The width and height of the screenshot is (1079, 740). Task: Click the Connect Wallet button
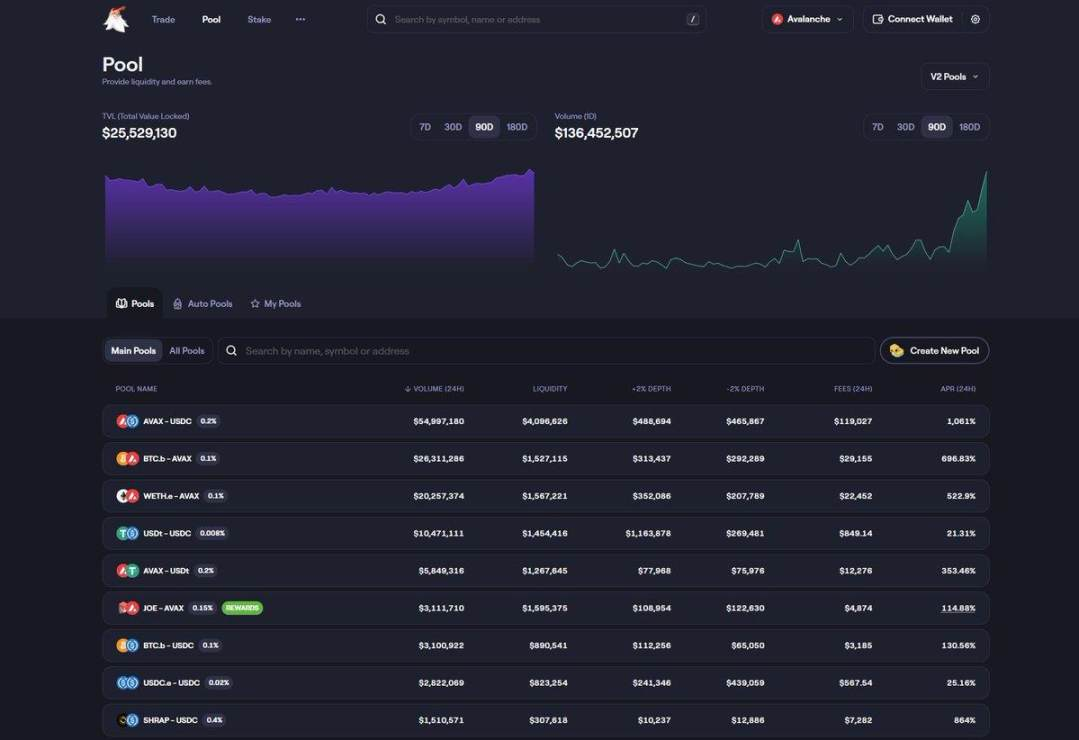(x=912, y=19)
